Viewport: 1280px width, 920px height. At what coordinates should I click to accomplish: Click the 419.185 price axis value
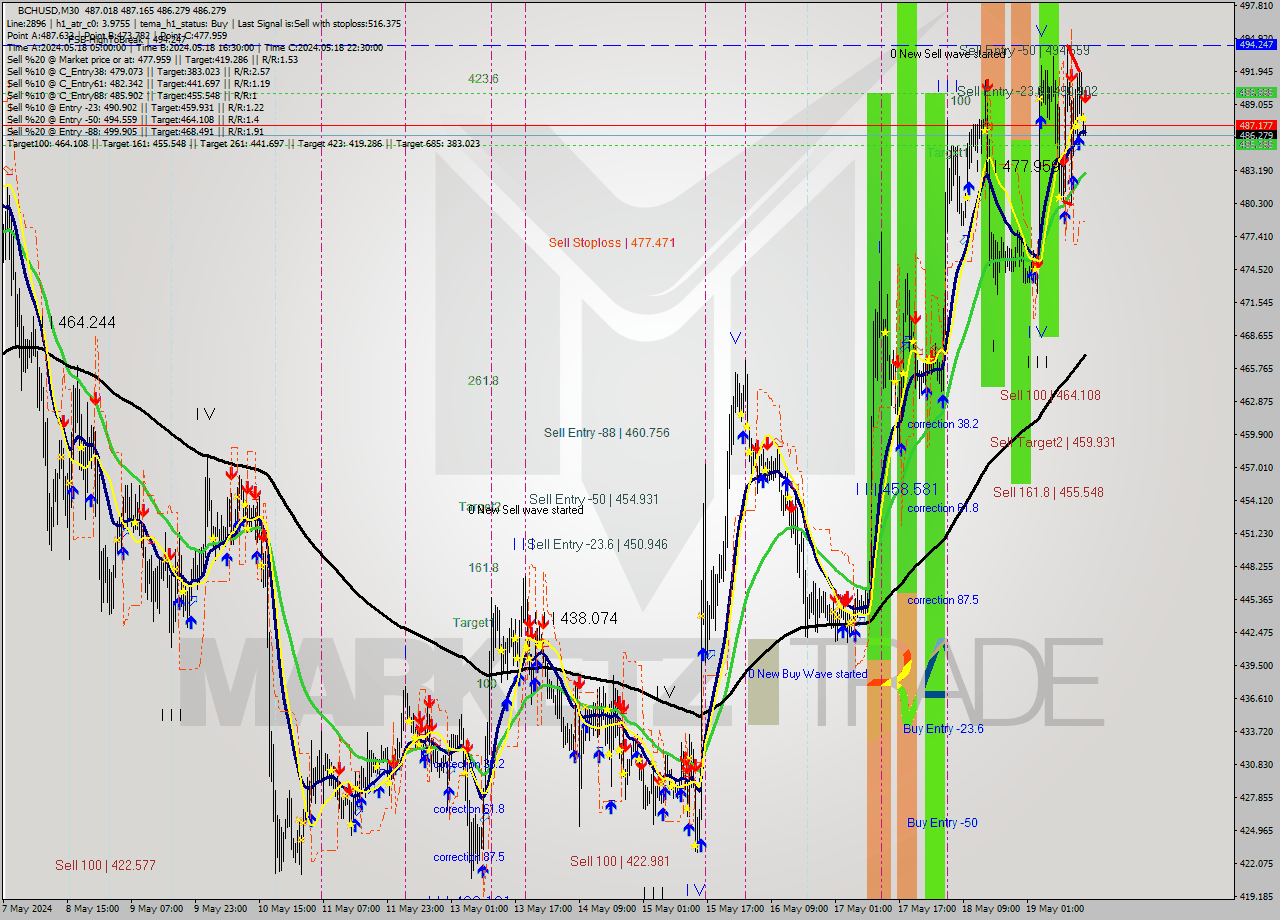tap(1256, 896)
